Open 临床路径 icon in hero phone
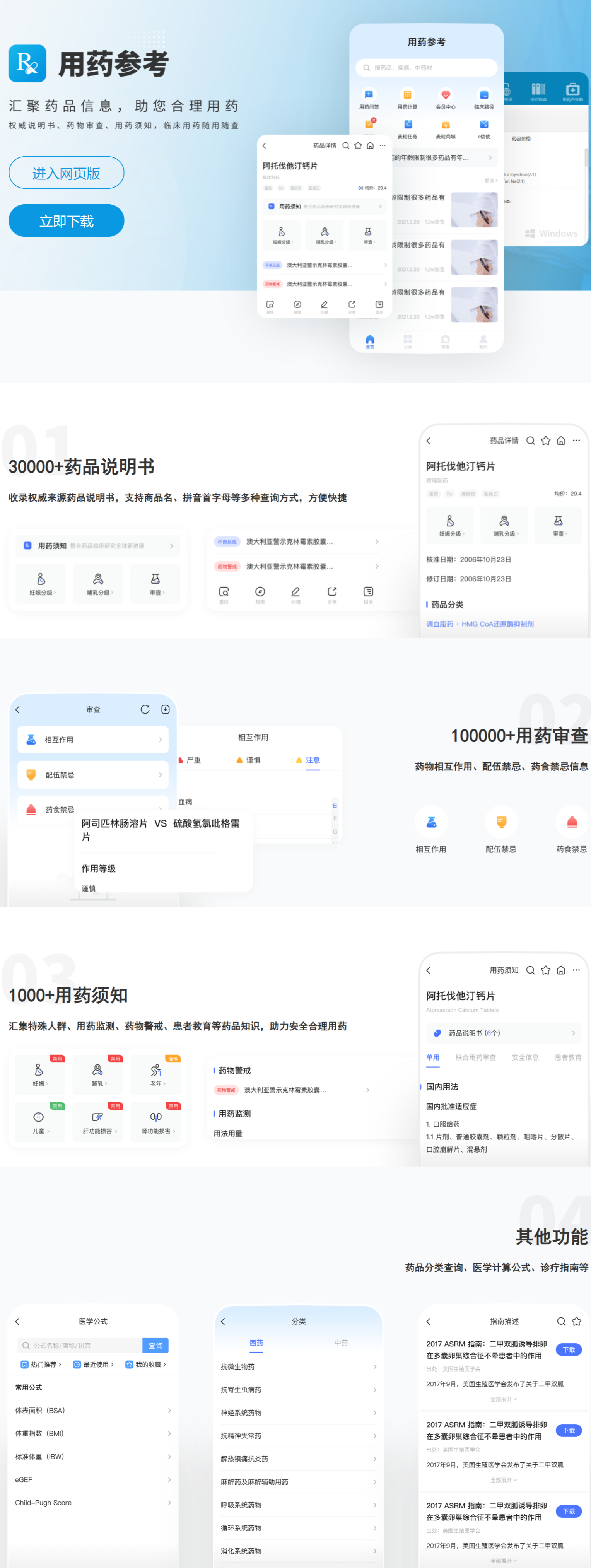The image size is (591, 1568). click(x=484, y=94)
